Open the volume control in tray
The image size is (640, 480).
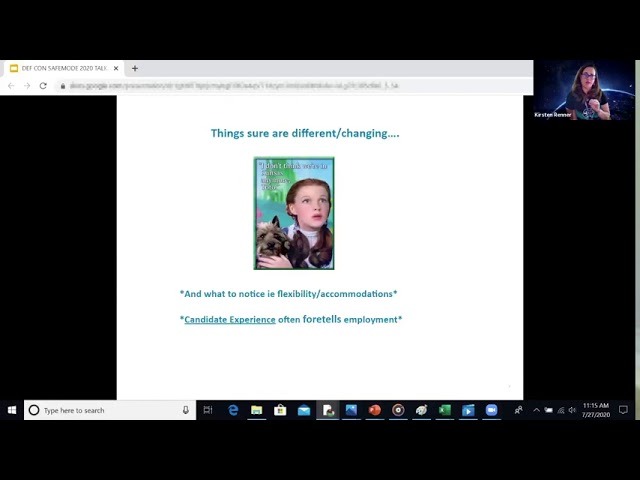point(572,410)
